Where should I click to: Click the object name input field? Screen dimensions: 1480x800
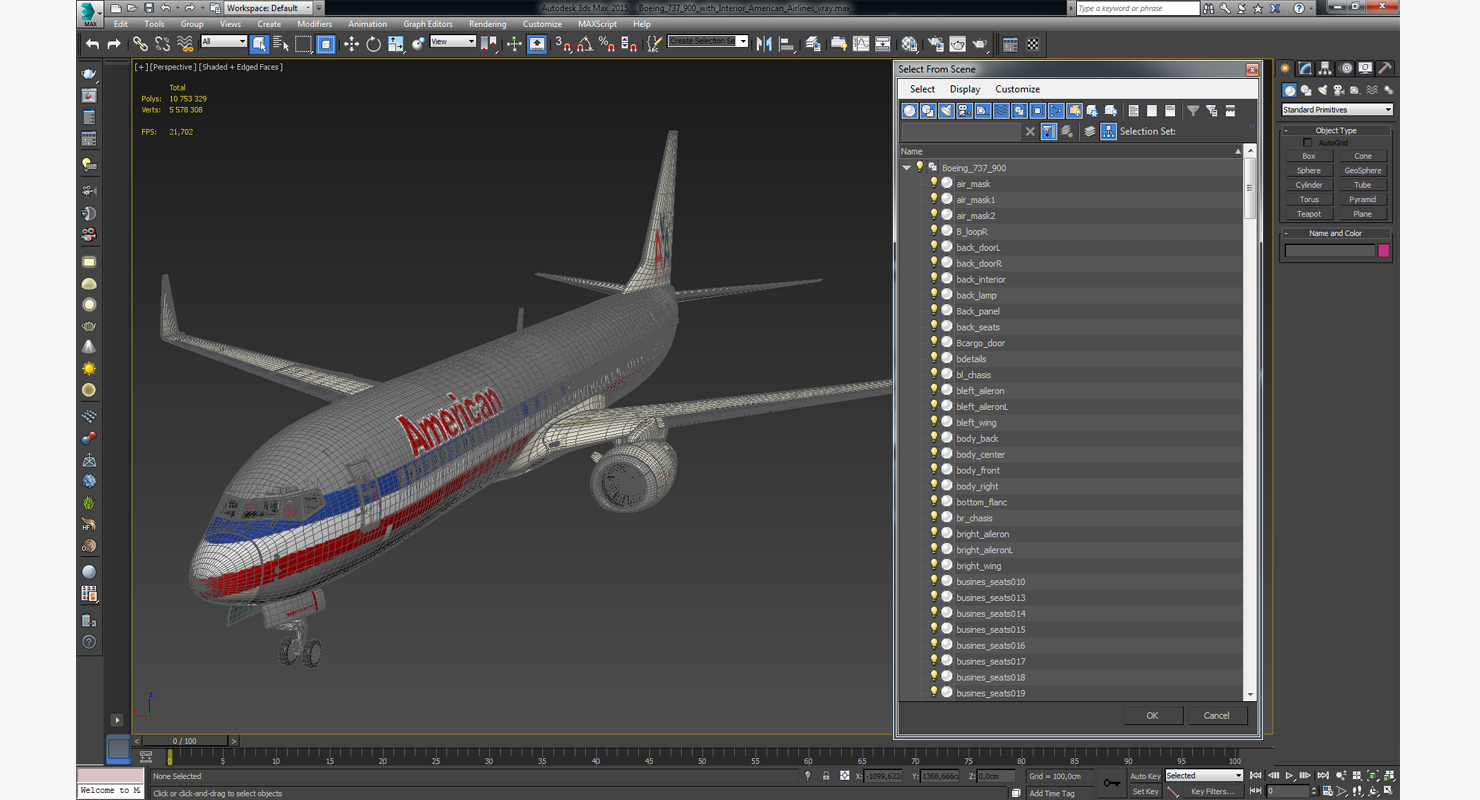pyautogui.click(x=1330, y=251)
